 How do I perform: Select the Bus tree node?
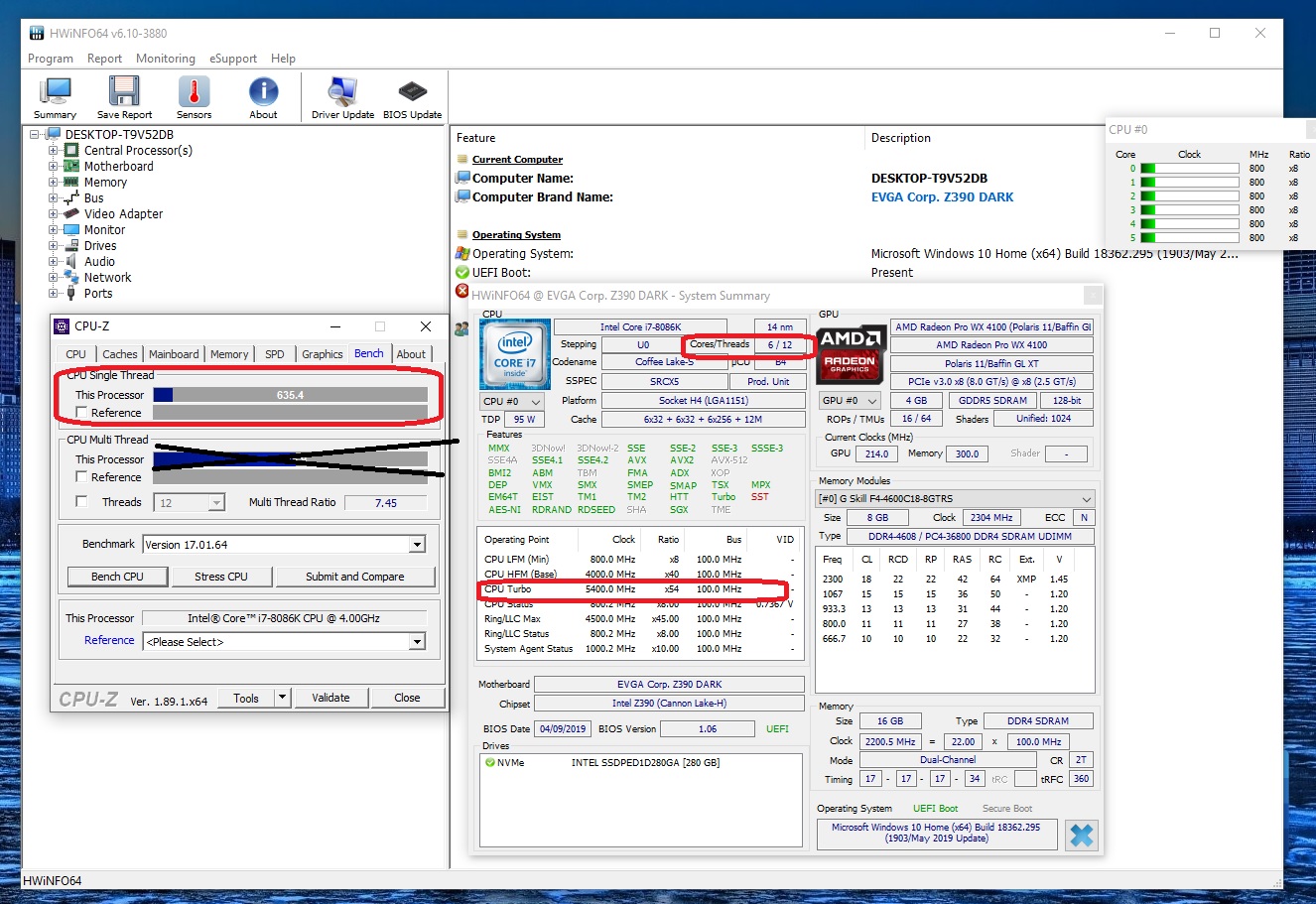[x=93, y=198]
